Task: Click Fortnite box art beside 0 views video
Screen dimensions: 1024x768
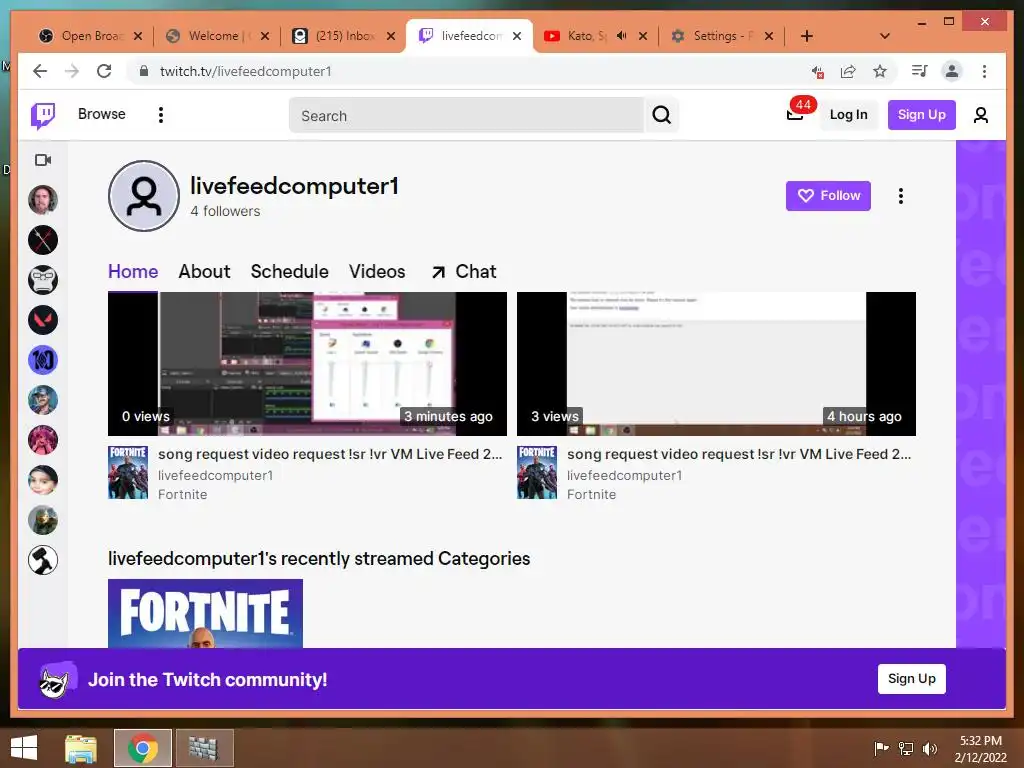Action: coord(128,473)
